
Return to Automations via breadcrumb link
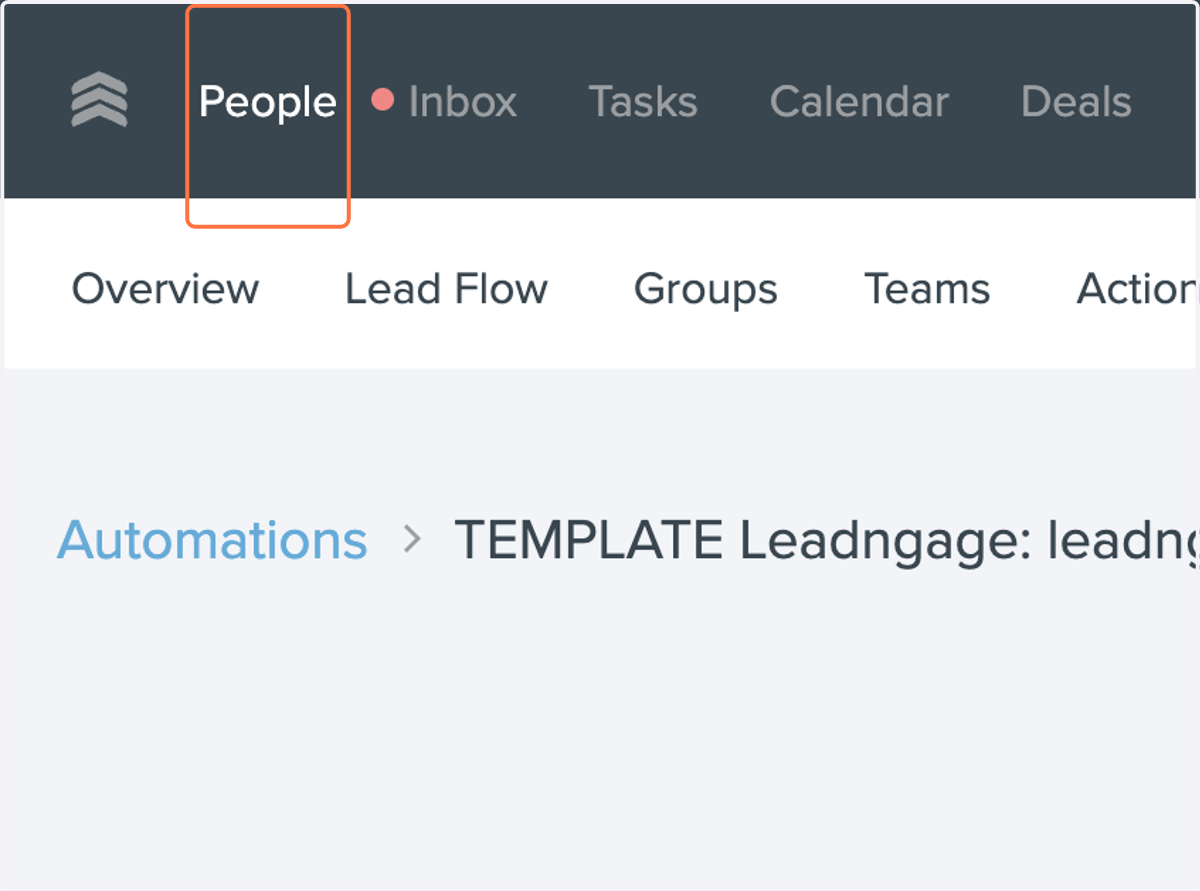point(212,540)
